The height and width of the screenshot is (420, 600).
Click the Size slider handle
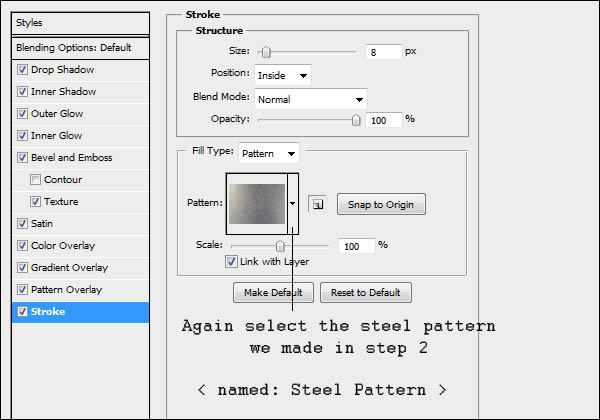(x=266, y=52)
